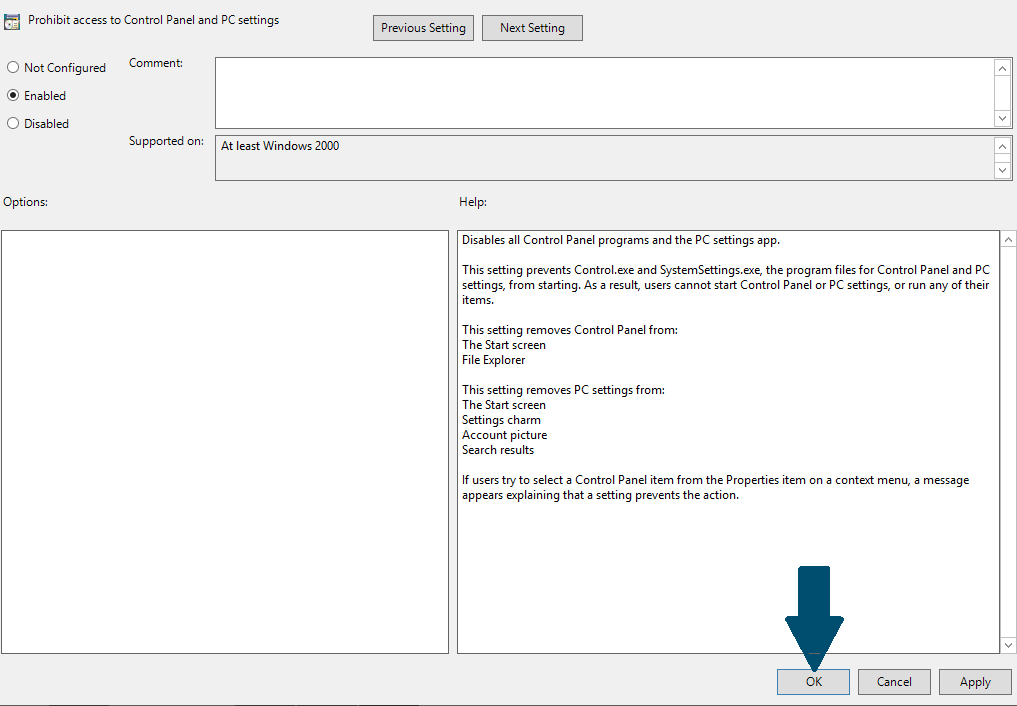Click Help pane scroll down arrow
The height and width of the screenshot is (706, 1017).
point(1008,644)
